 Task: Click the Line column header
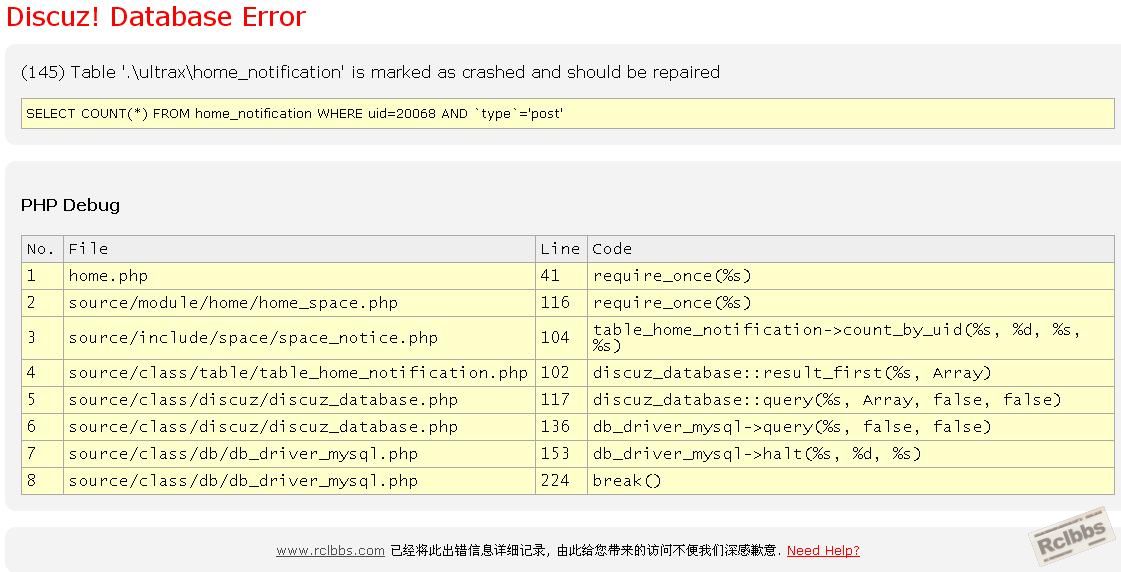561,249
